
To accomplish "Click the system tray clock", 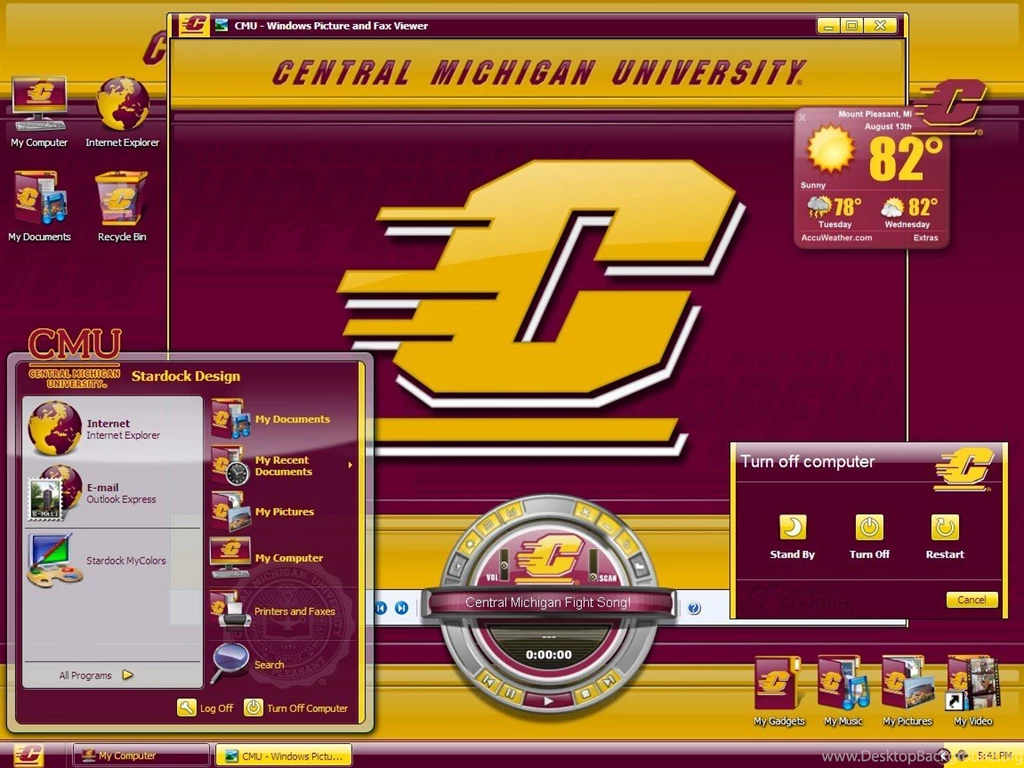I will pos(994,755).
